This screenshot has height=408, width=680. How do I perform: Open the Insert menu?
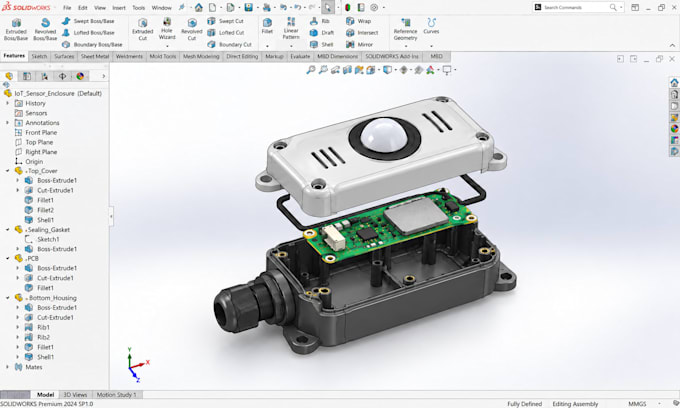119,8
